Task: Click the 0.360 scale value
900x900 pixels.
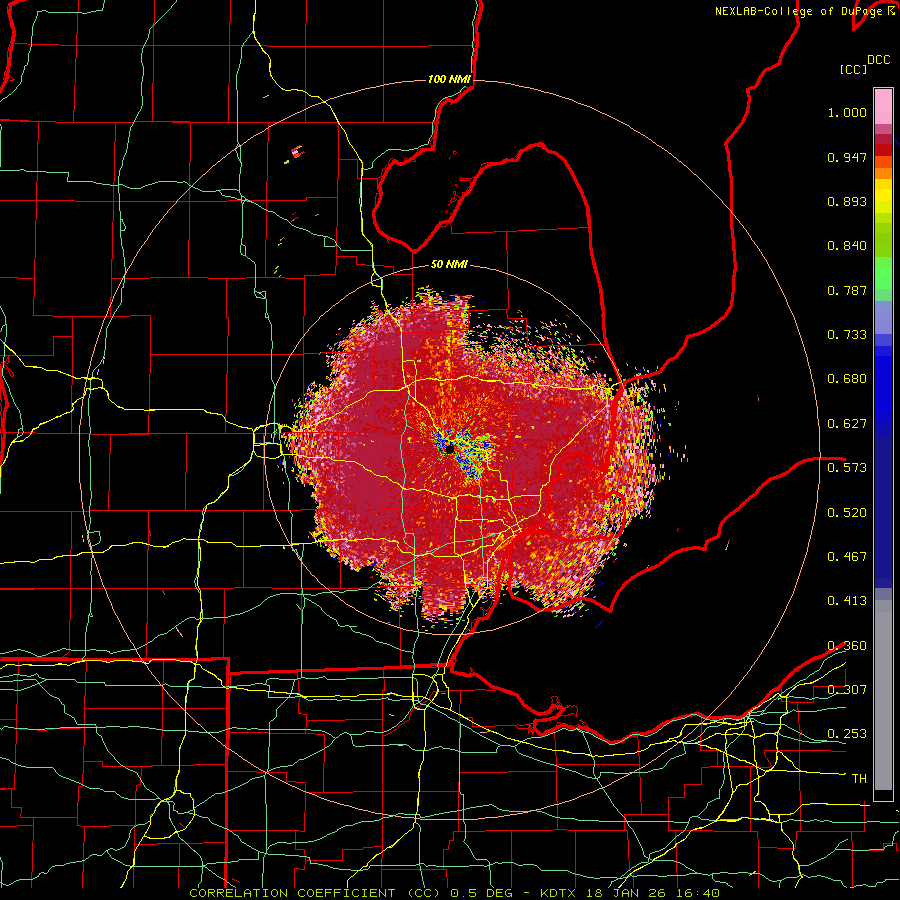Action: coord(847,646)
